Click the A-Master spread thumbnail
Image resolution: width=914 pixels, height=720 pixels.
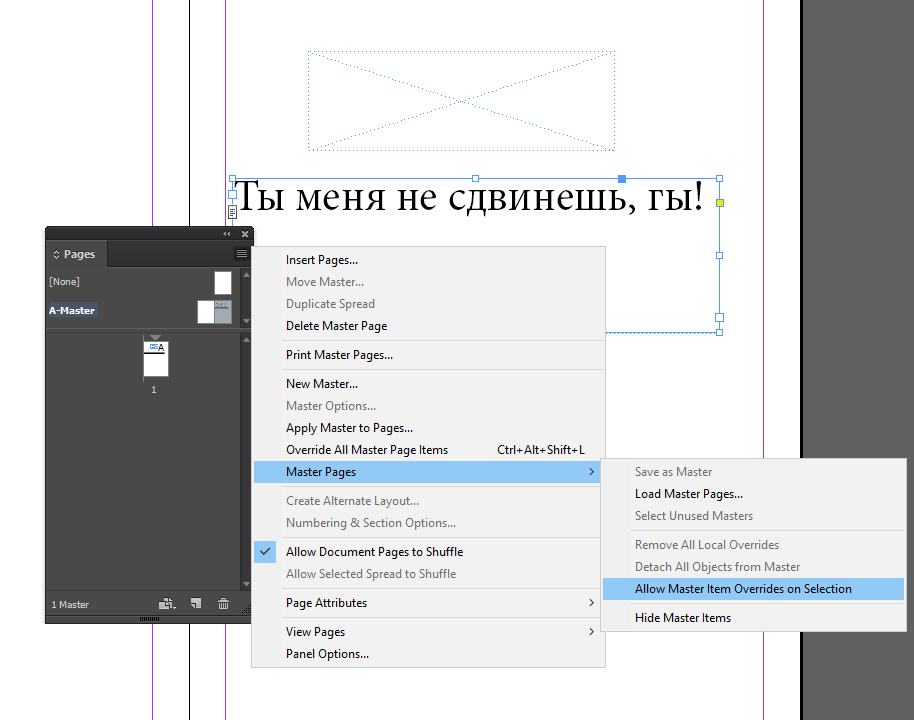pos(215,311)
